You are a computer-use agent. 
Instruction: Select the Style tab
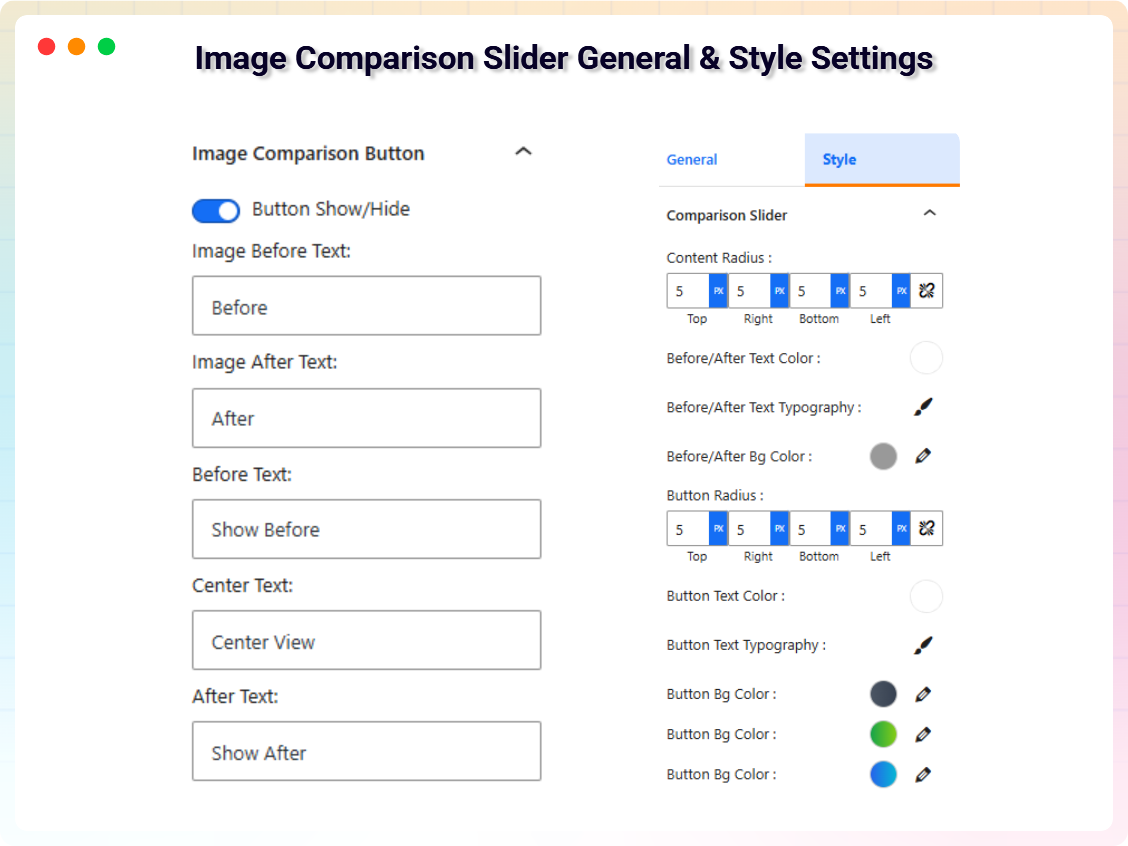(839, 159)
